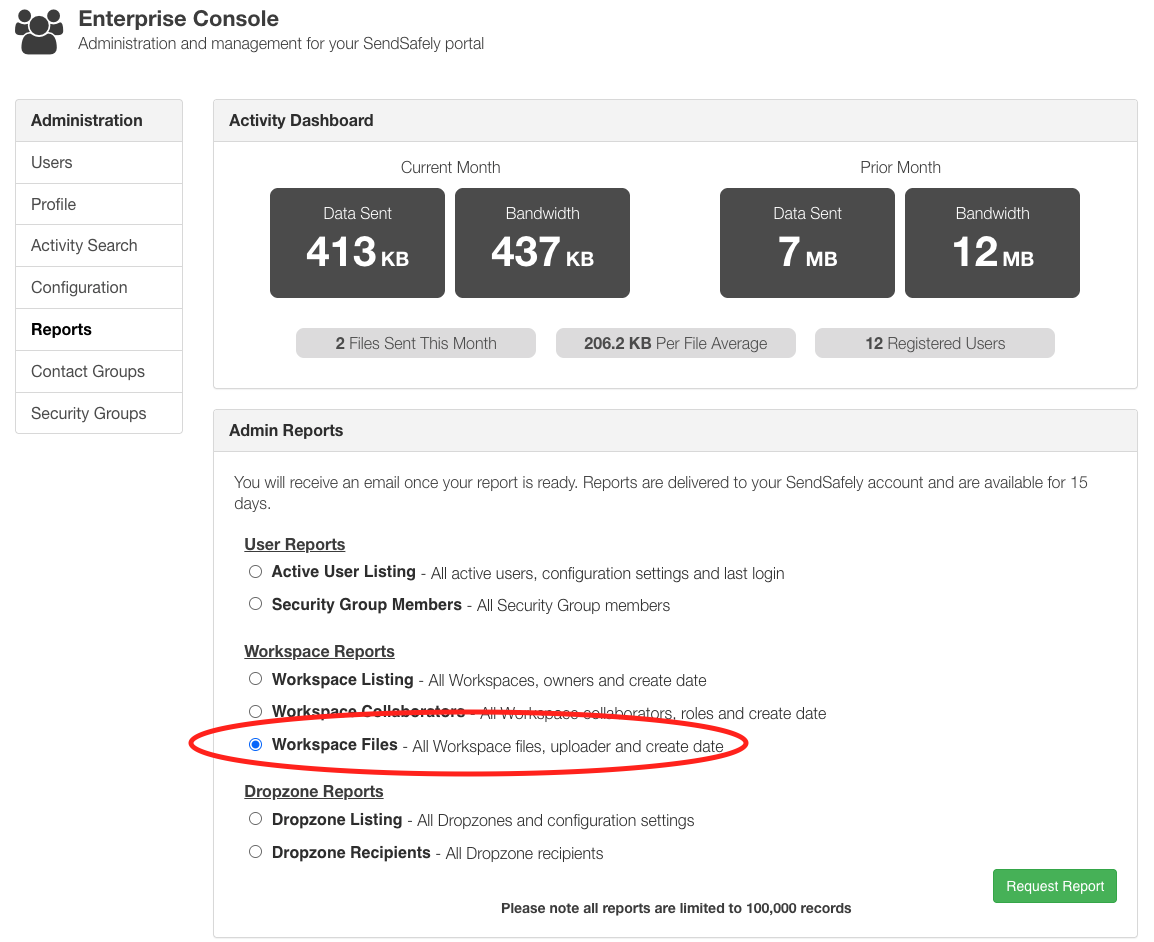Open Security Groups

tap(99, 414)
